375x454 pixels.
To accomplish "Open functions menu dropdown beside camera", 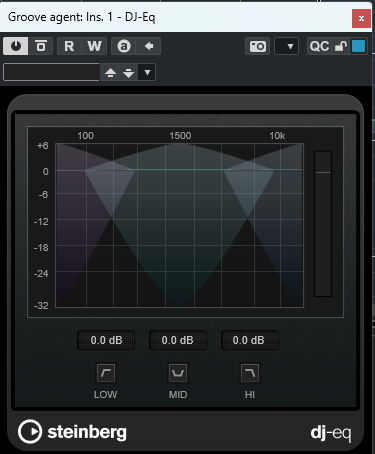I will click(x=286, y=46).
